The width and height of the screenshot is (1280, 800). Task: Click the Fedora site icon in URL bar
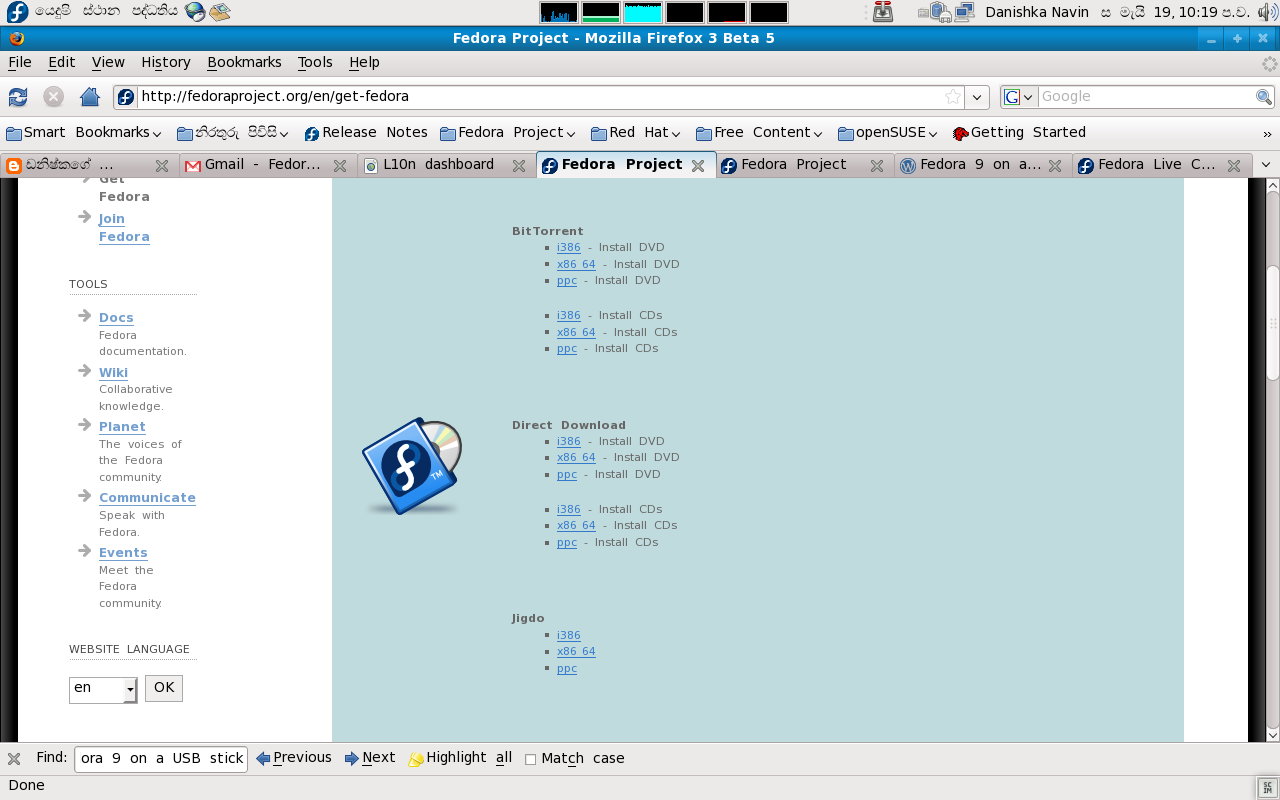coord(126,97)
